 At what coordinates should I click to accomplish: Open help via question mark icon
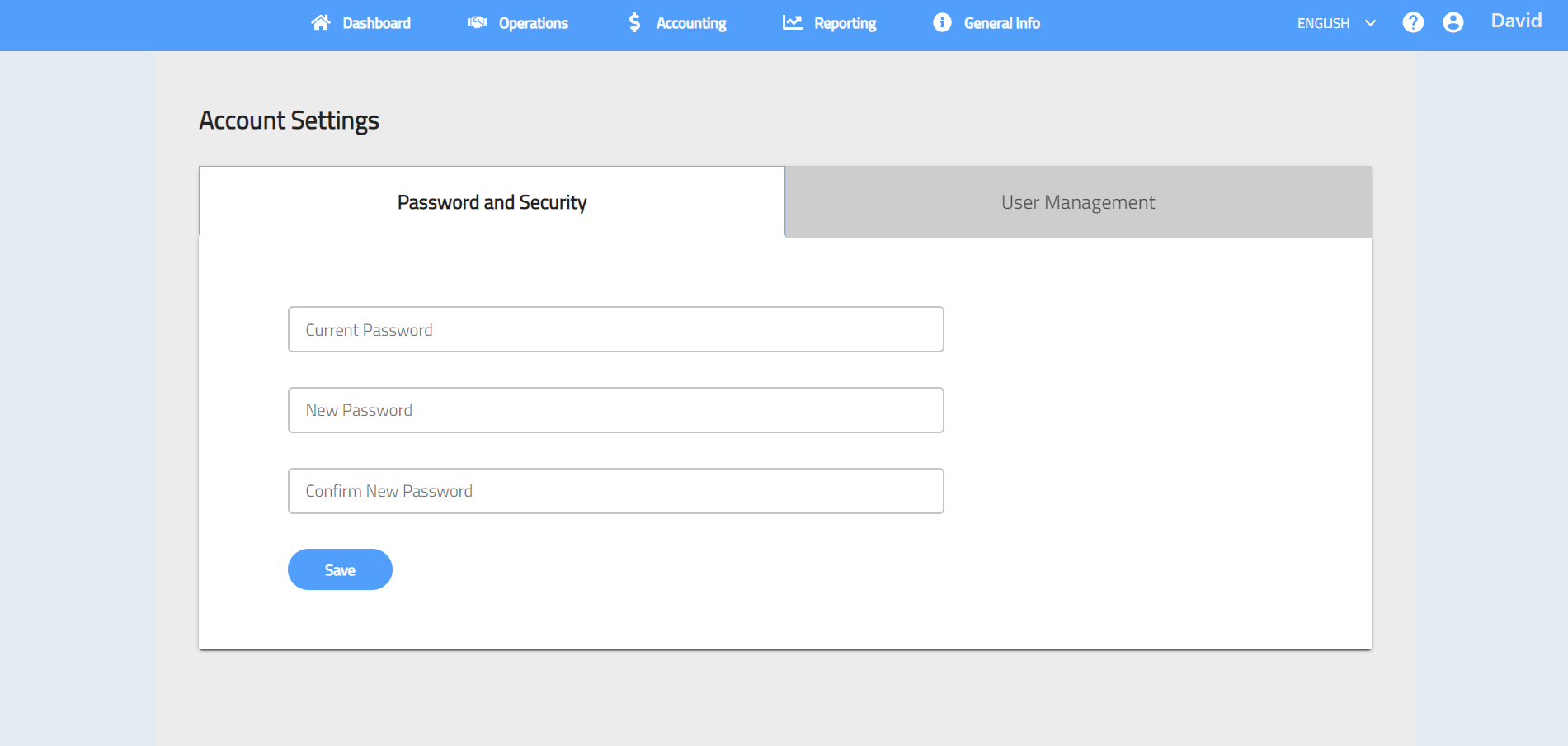1413,23
